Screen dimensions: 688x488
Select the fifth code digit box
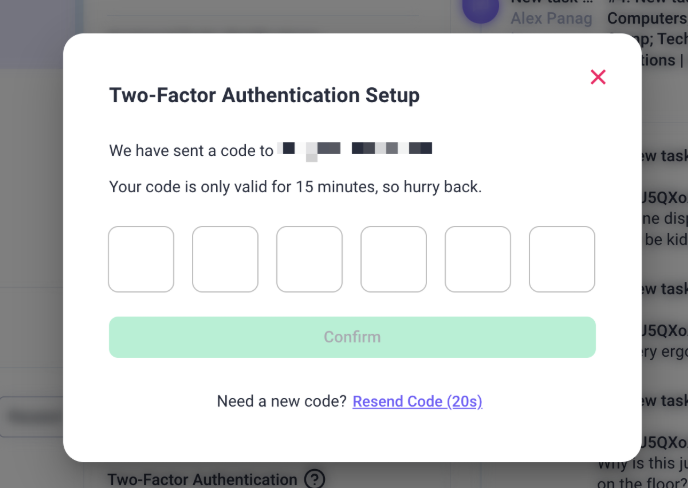[478, 259]
